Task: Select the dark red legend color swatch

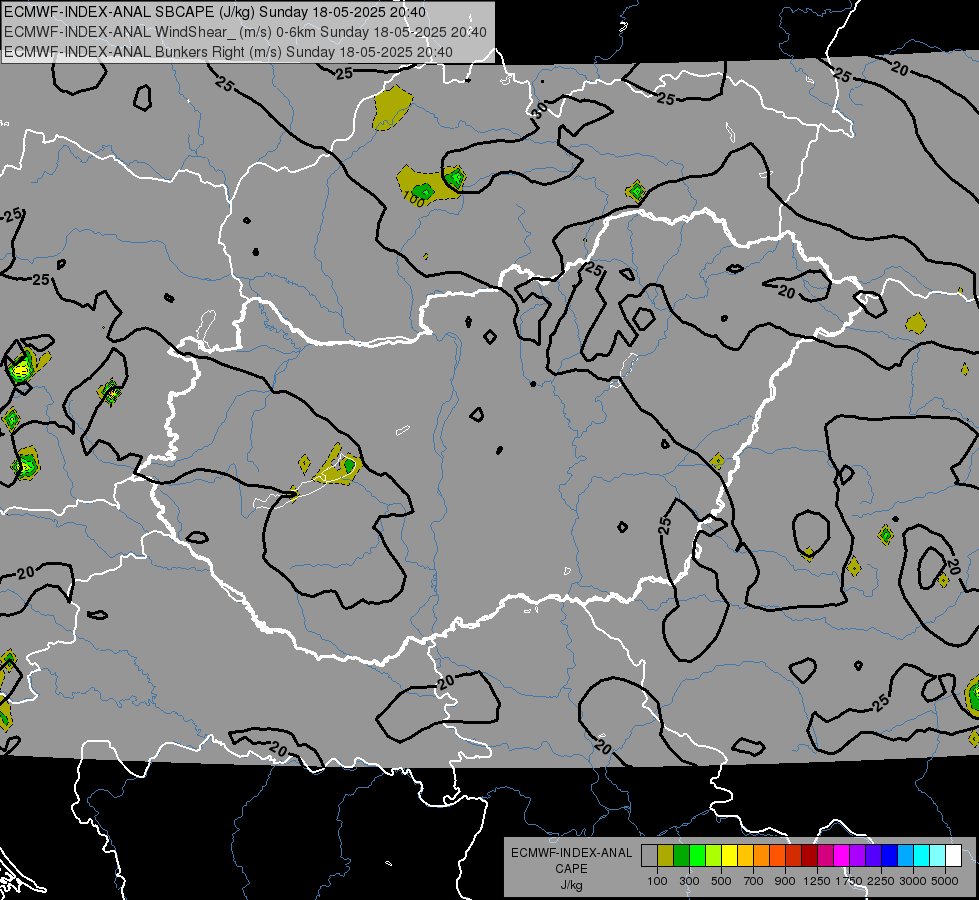Action: click(x=810, y=855)
